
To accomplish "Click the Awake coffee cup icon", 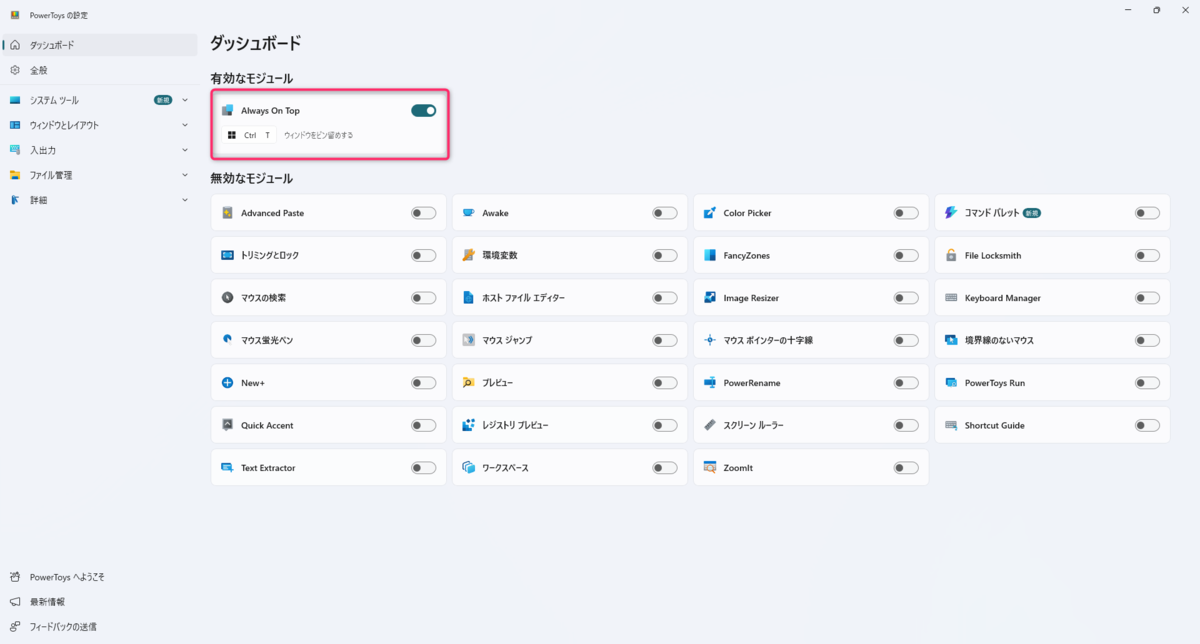I will click(x=468, y=213).
